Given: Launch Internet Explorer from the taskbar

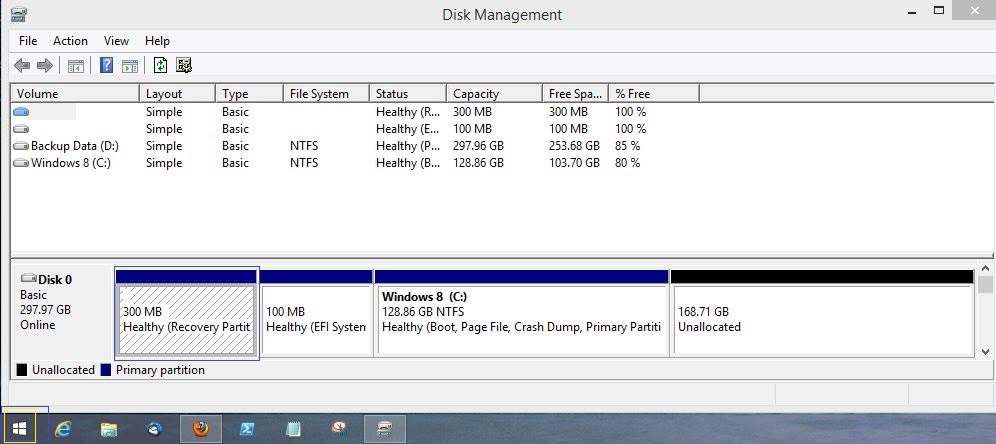Looking at the screenshot, I should (x=62, y=429).
